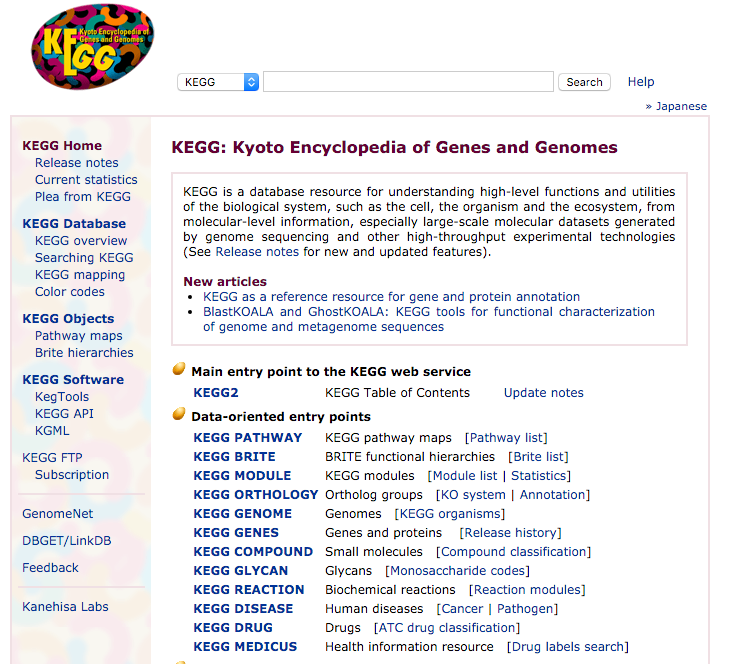Image resolution: width=732 pixels, height=664 pixels.
Task: Open the Help link
Action: pyautogui.click(x=640, y=82)
